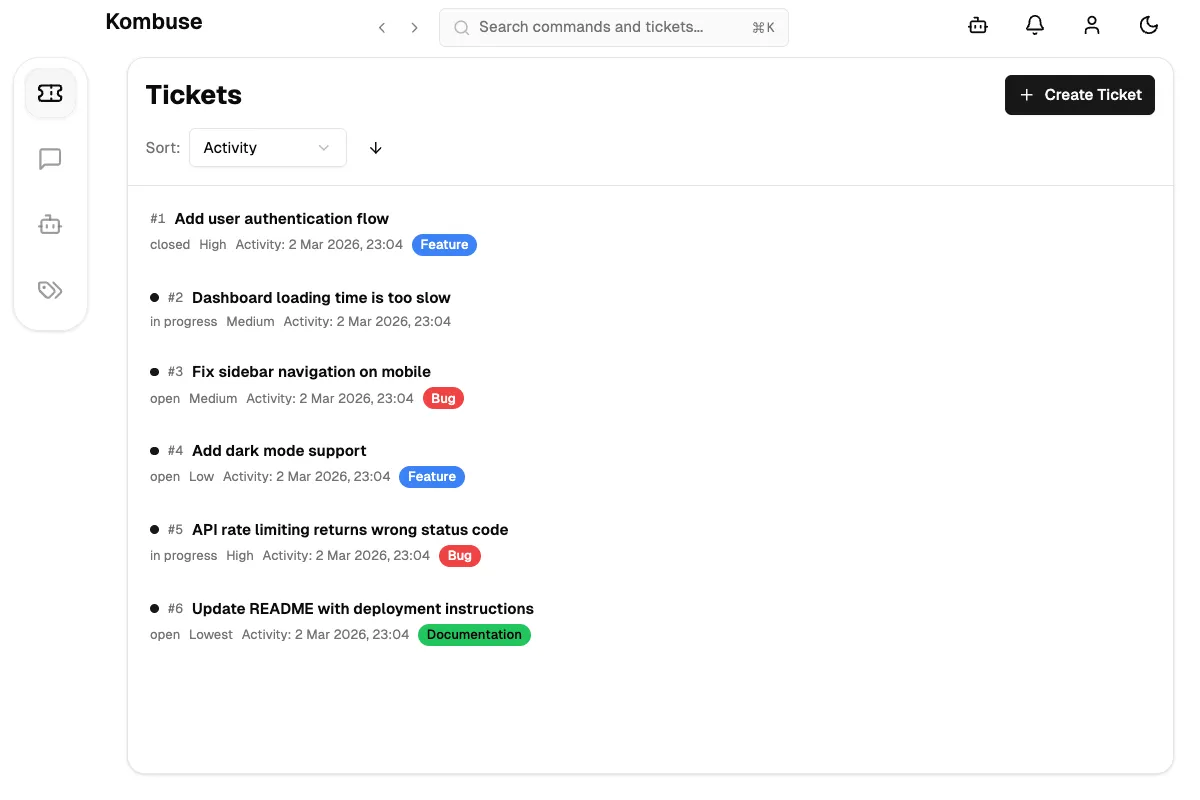Open 'Update README with deployment instructions'

click(x=362, y=608)
